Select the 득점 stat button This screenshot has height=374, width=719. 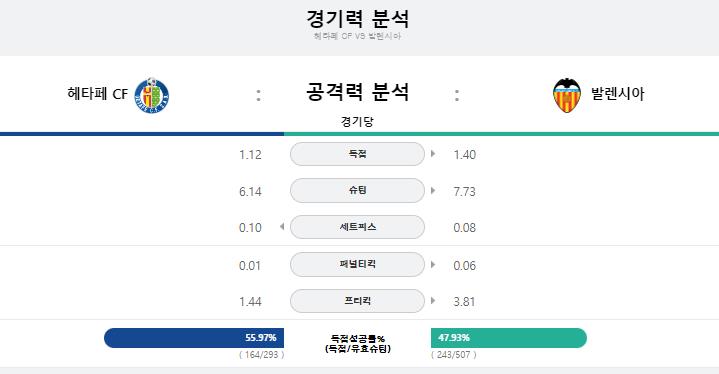point(357,154)
